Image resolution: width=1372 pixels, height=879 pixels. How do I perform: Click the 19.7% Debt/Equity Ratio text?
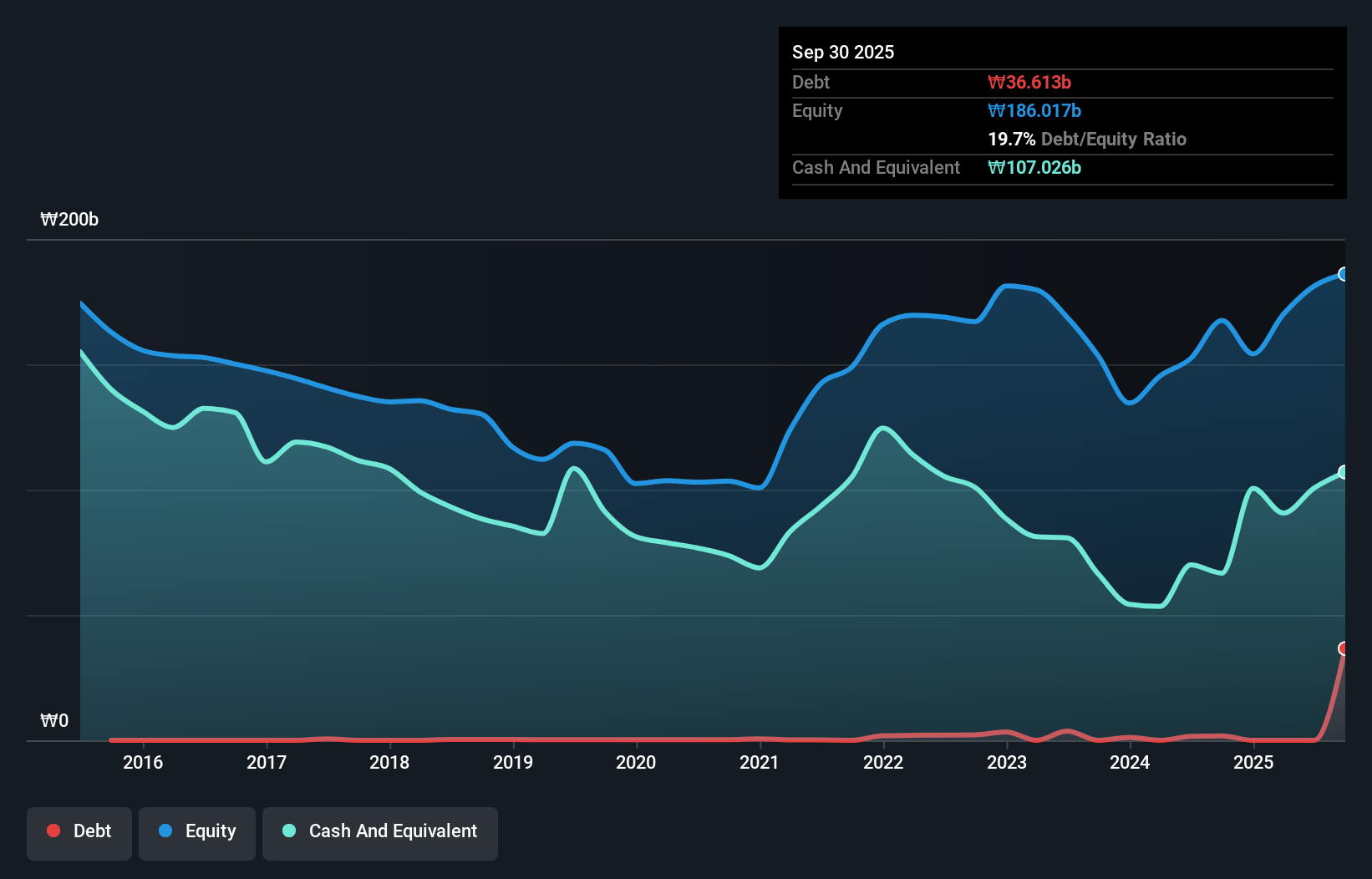click(x=1087, y=139)
